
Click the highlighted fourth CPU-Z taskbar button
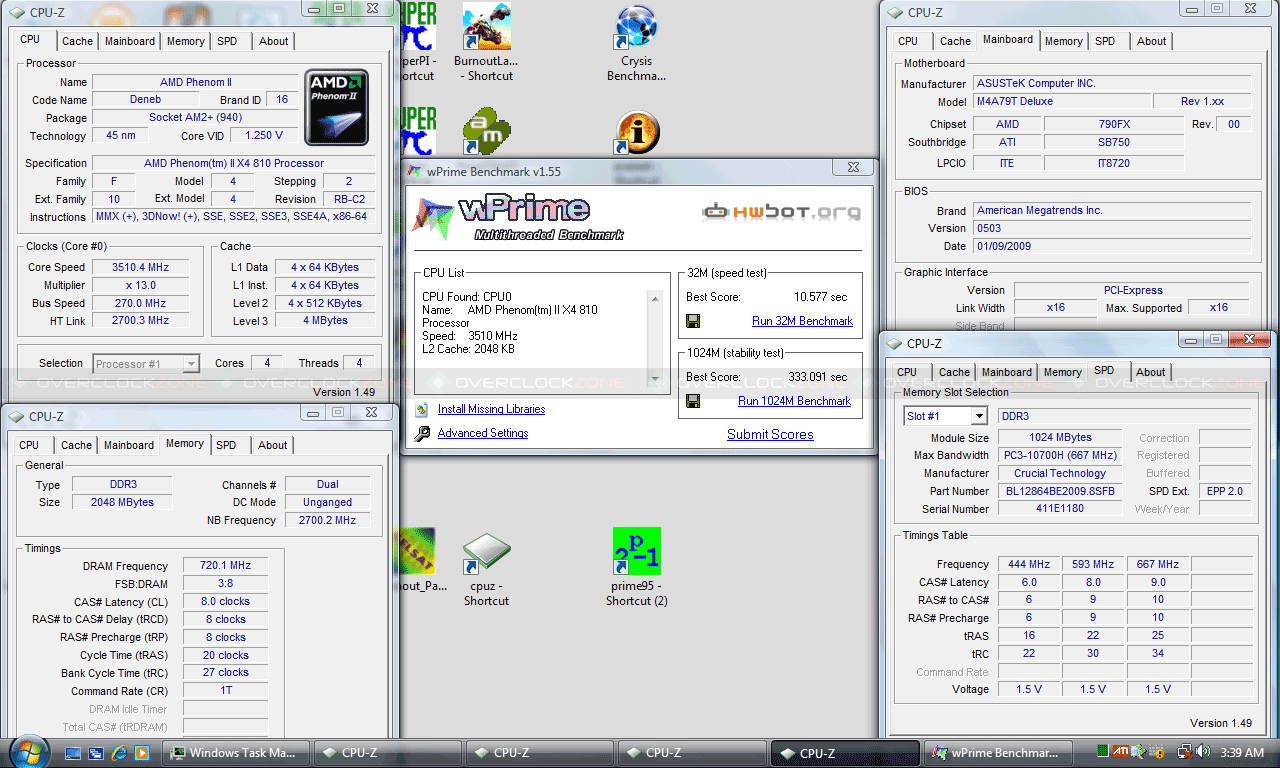coord(844,753)
